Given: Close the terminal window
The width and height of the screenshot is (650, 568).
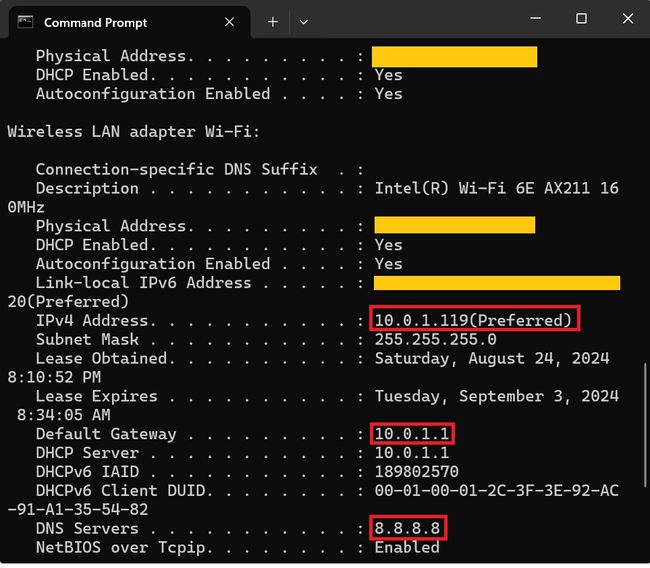Looking at the screenshot, I should point(627,19).
